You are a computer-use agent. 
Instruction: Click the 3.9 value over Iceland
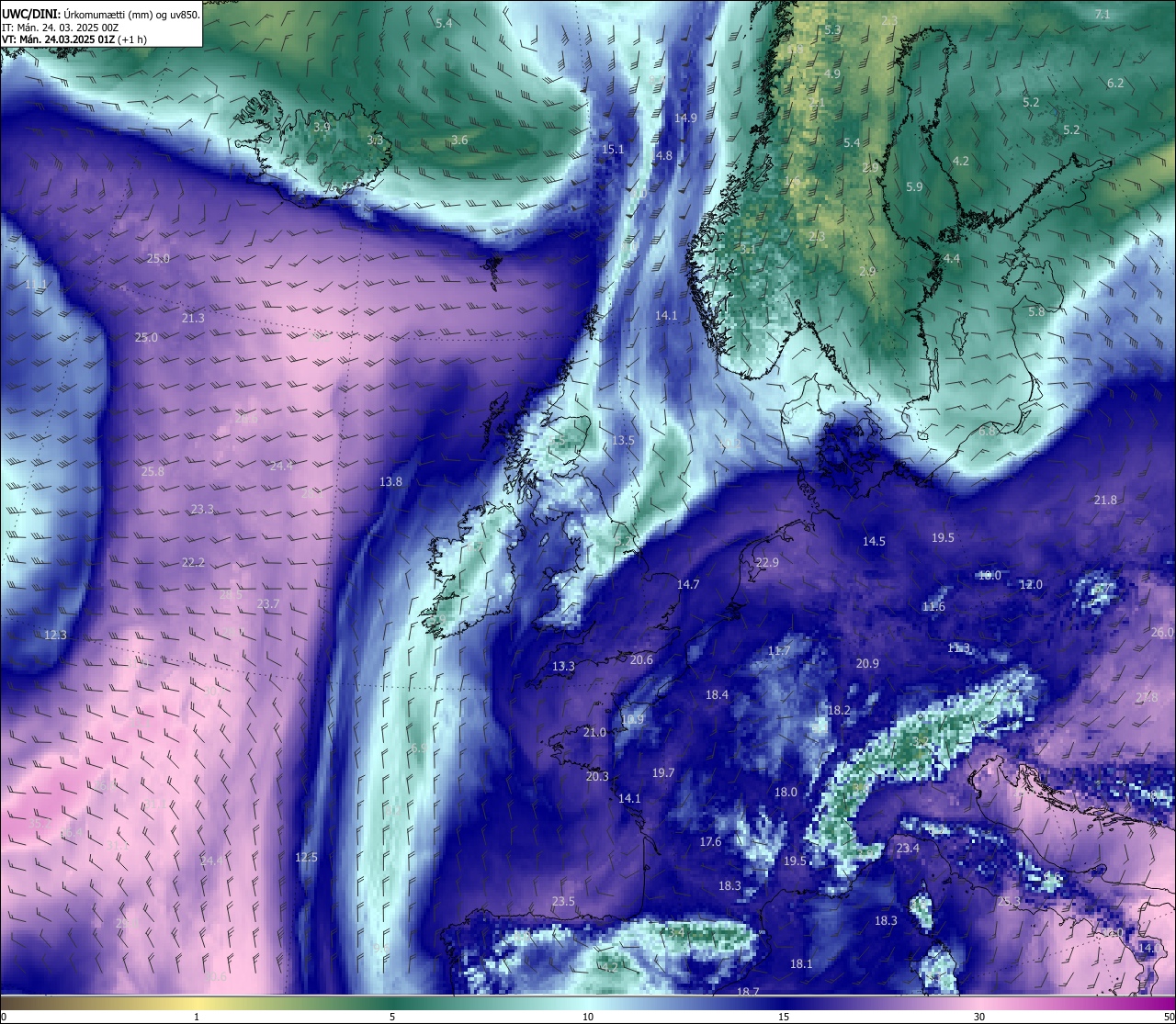tap(322, 127)
